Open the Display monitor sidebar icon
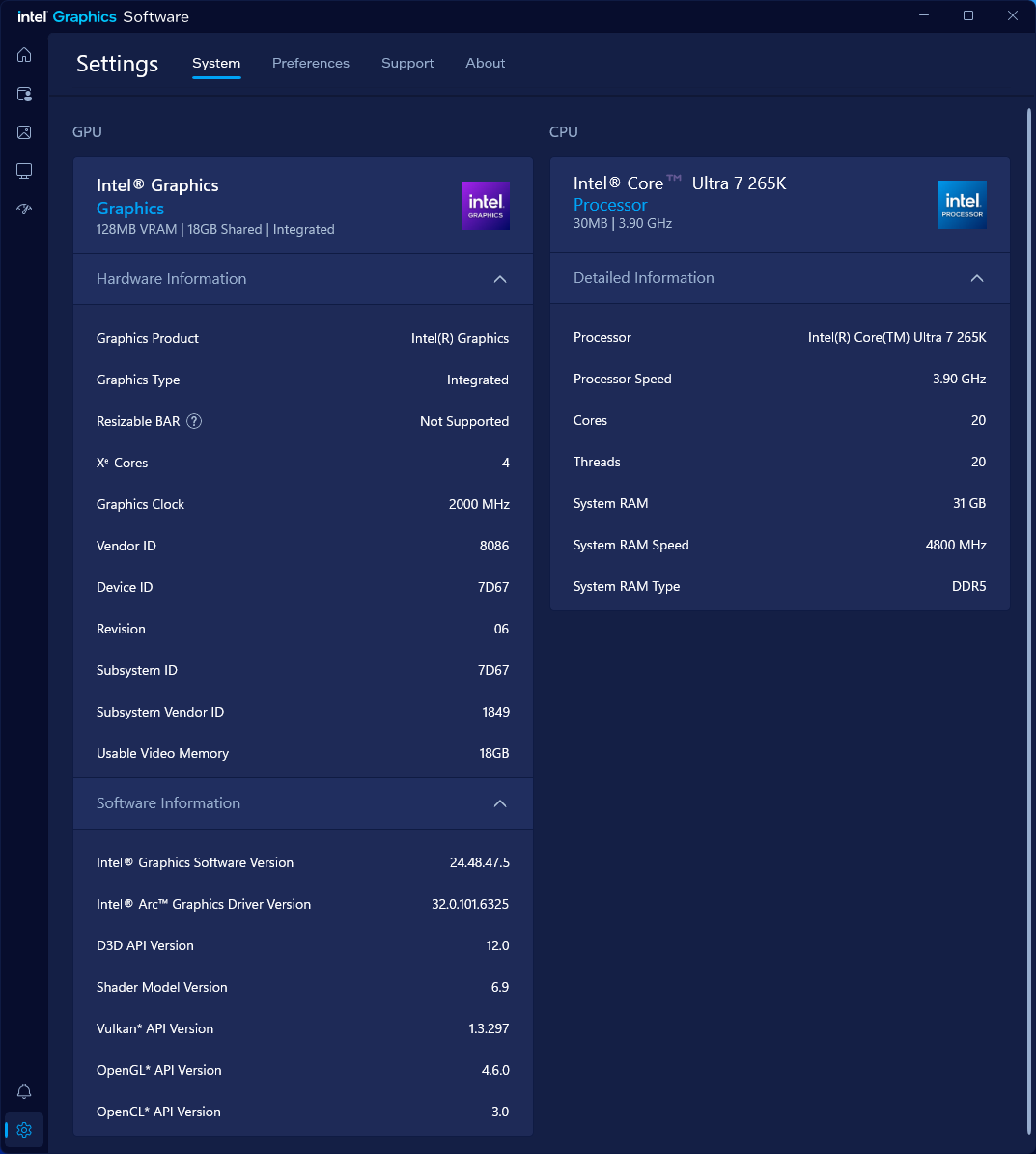 [24, 171]
